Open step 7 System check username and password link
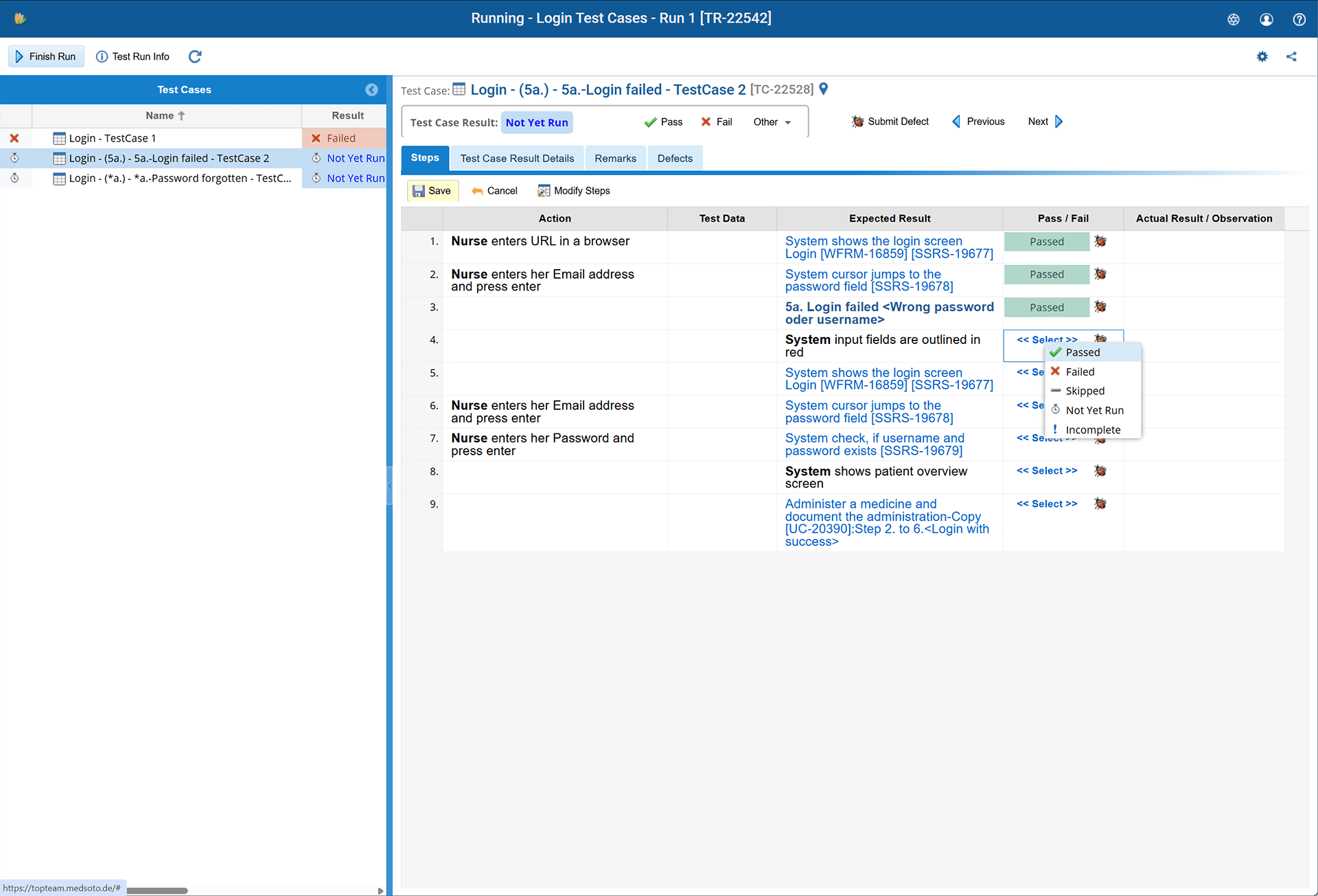The height and width of the screenshot is (896, 1318). 875,444
